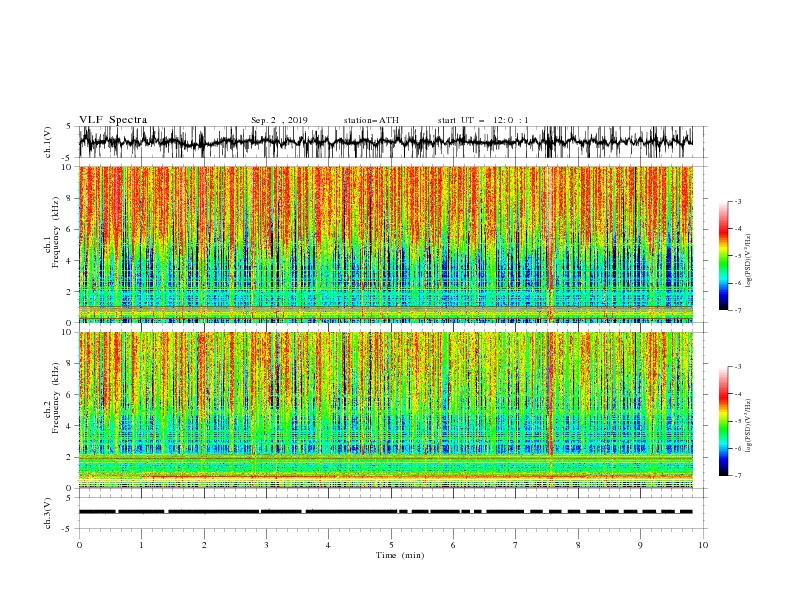Click the "8" tick on the time axis
The image size is (792, 612).
578,545
